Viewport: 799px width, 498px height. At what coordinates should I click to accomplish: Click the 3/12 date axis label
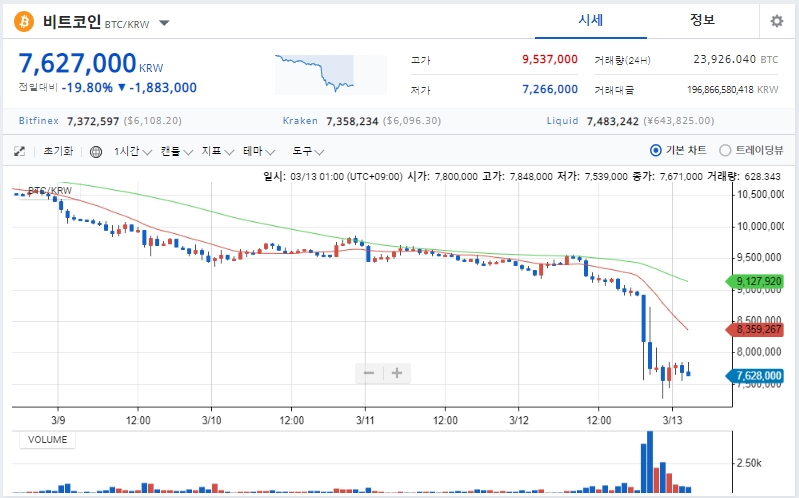(519, 421)
